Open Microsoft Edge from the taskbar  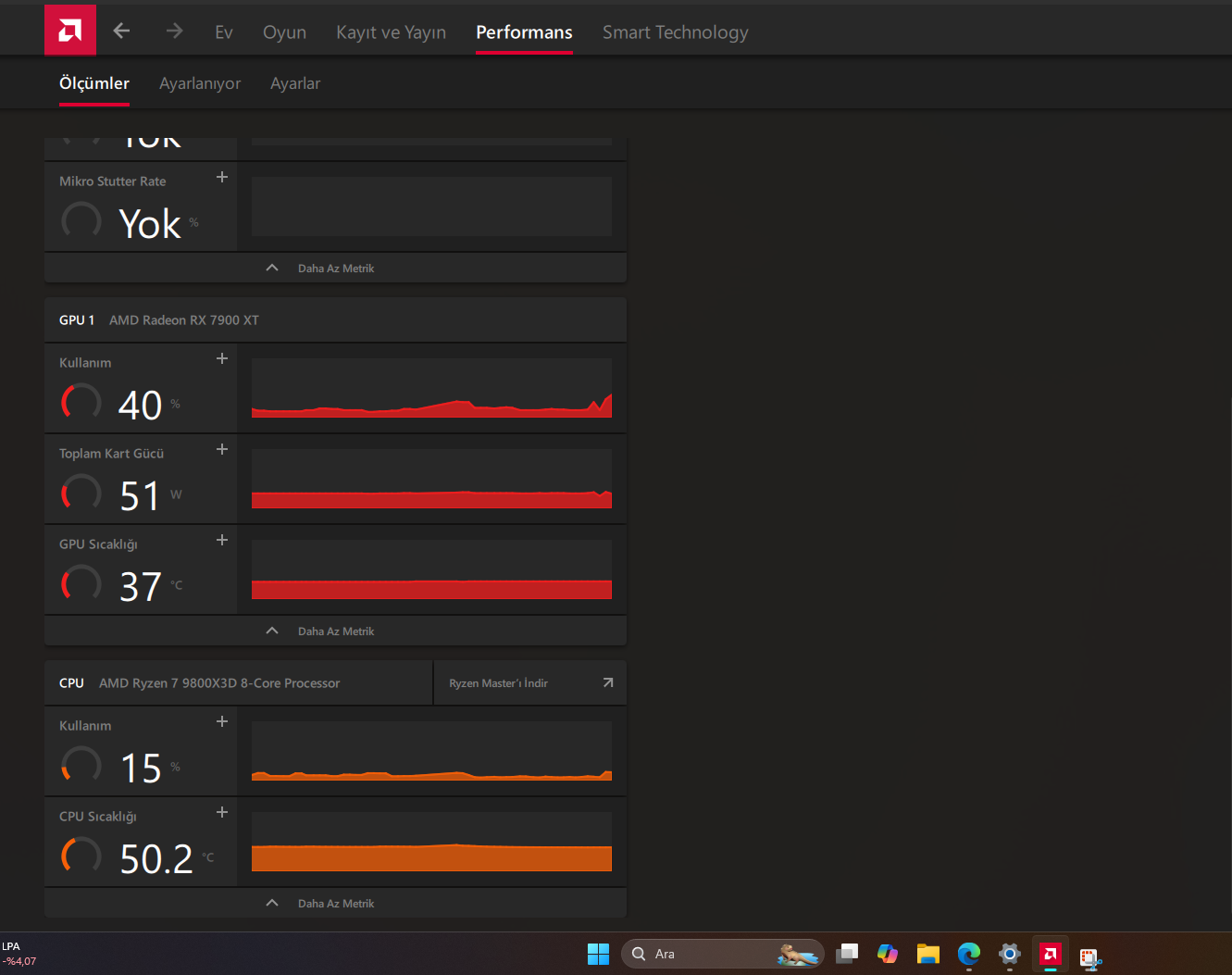click(969, 954)
